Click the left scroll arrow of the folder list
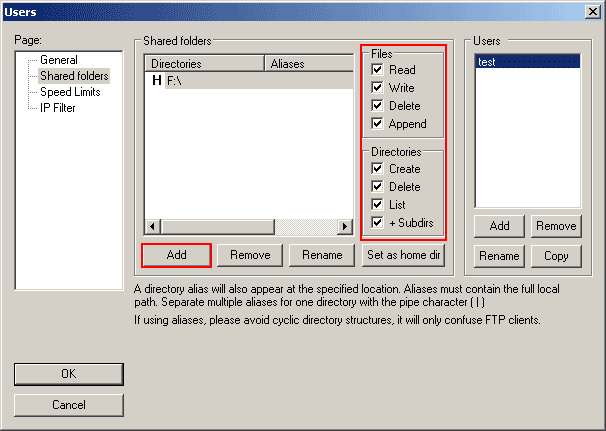 [x=153, y=227]
